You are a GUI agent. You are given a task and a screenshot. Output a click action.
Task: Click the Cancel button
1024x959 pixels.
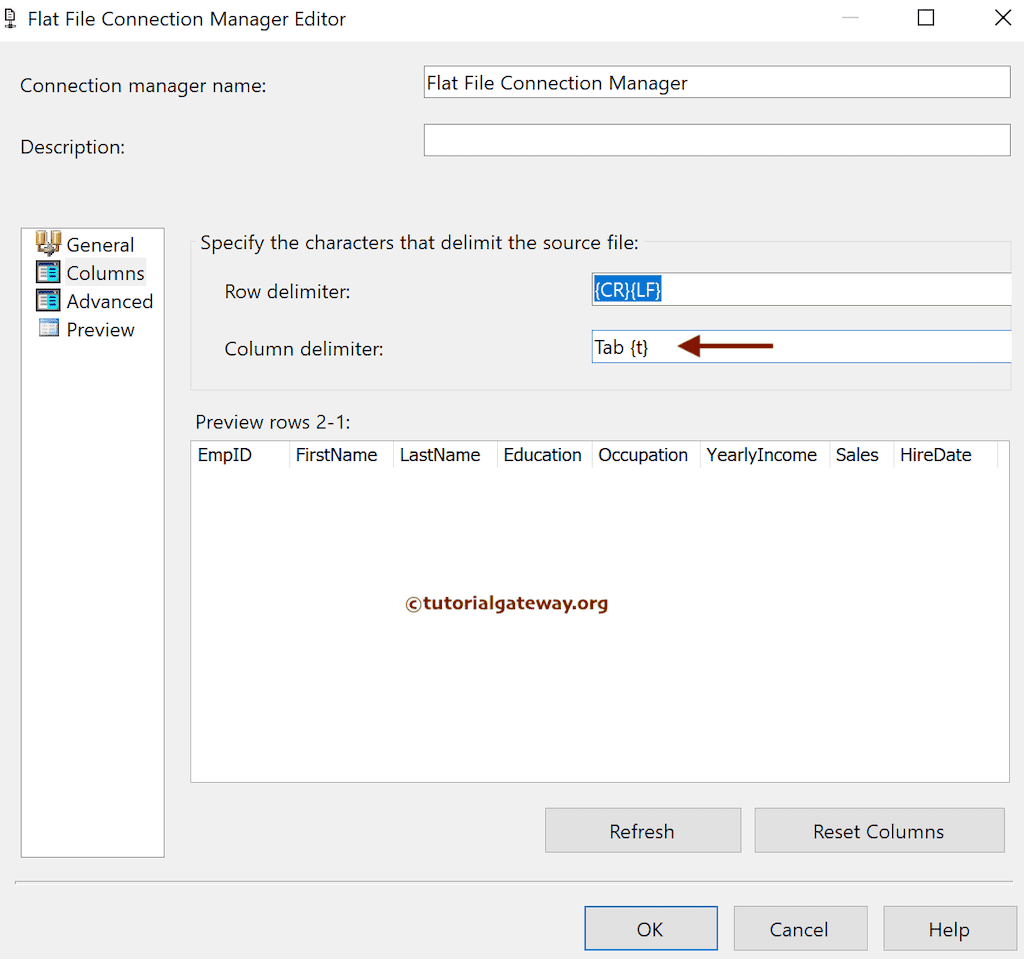point(800,928)
